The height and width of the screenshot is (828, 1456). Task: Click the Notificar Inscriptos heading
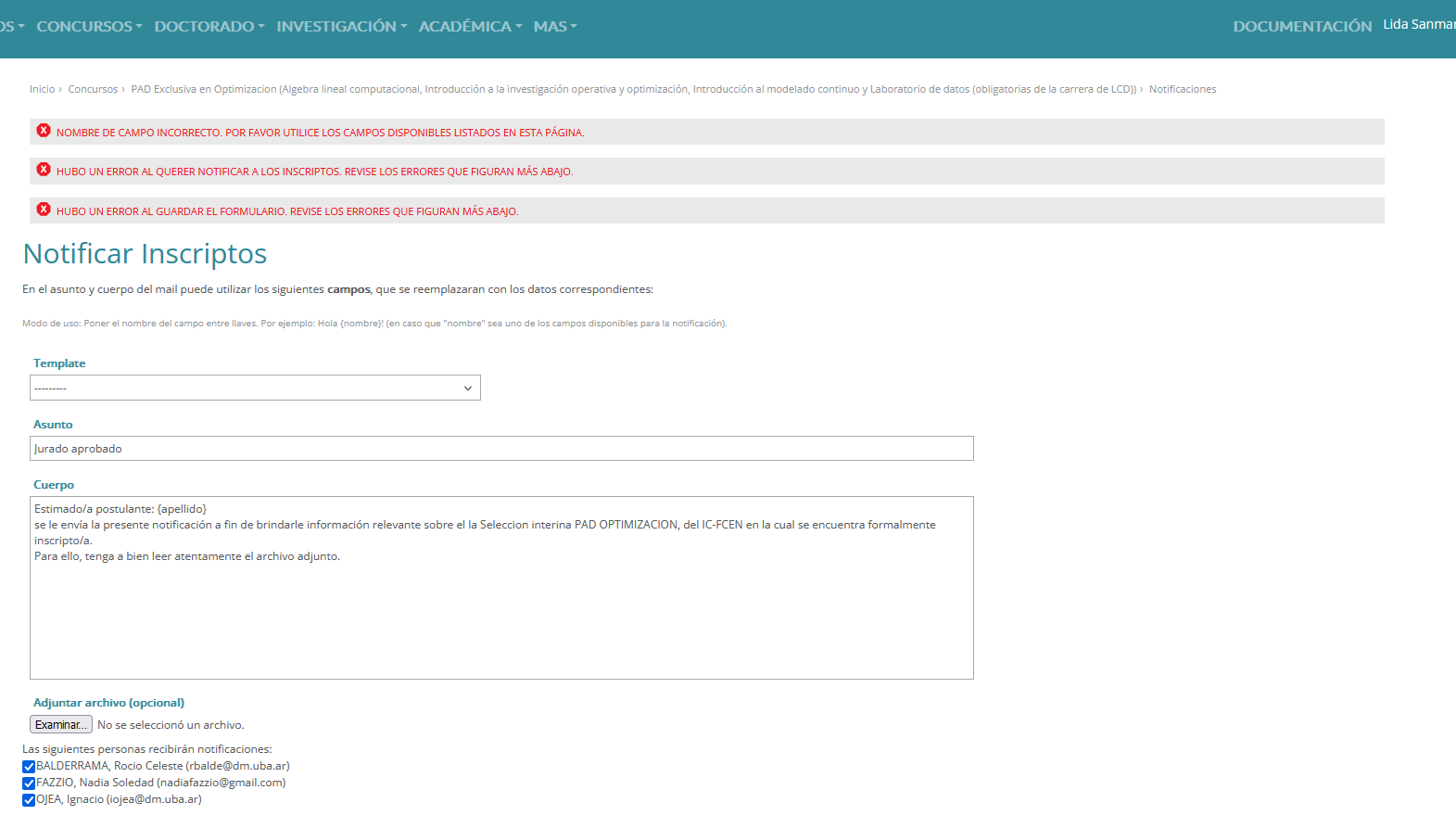pyautogui.click(x=145, y=254)
